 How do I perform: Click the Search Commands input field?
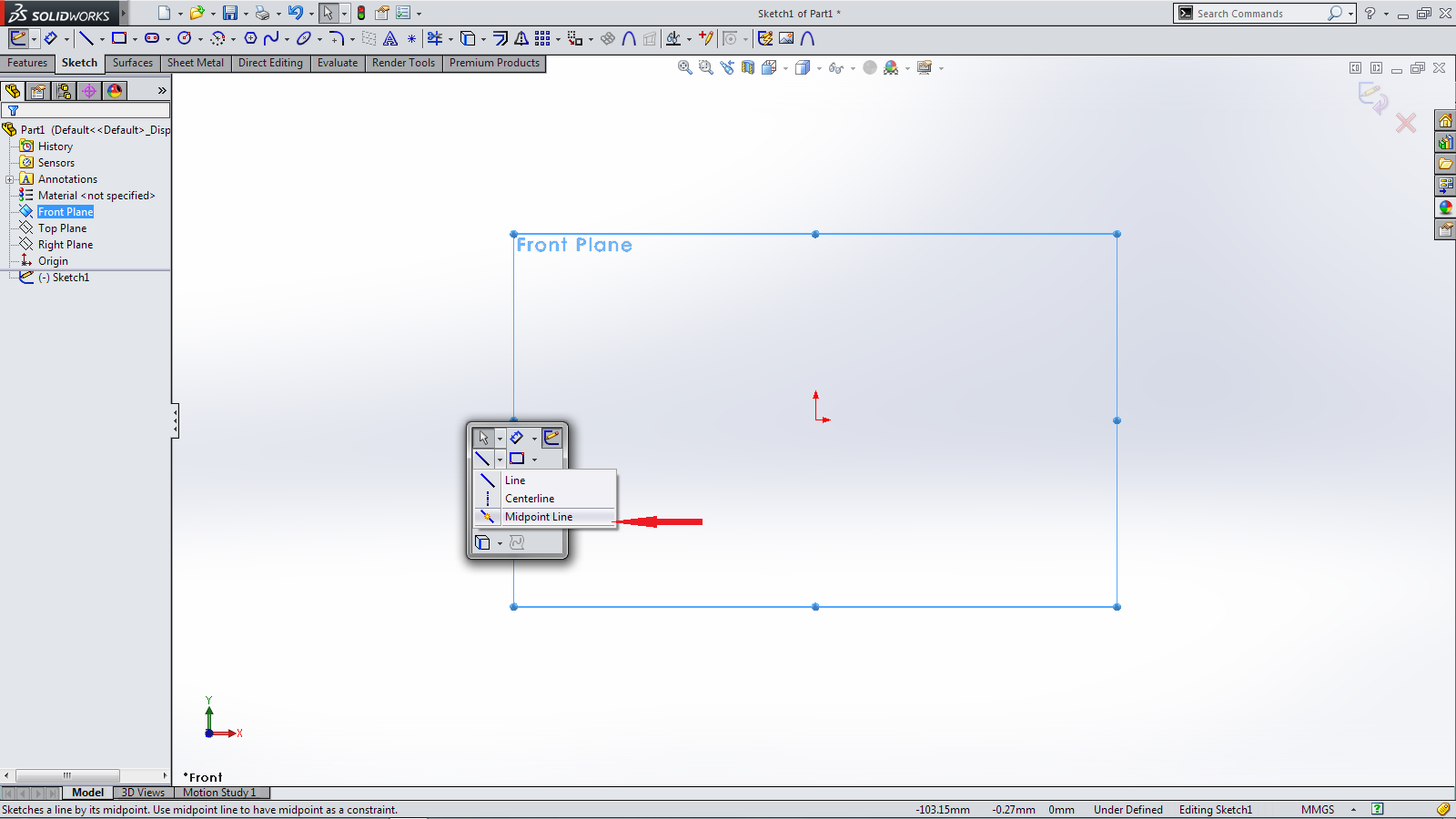[1259, 14]
